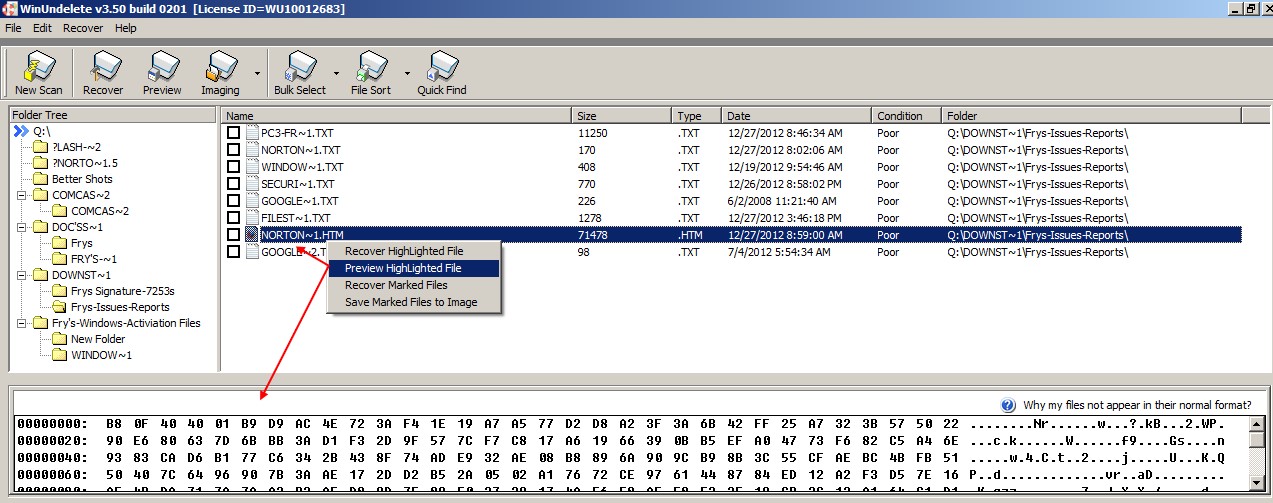Open the Bulk Select dropdown arrow
This screenshot has width=1273, height=503.
click(x=336, y=74)
